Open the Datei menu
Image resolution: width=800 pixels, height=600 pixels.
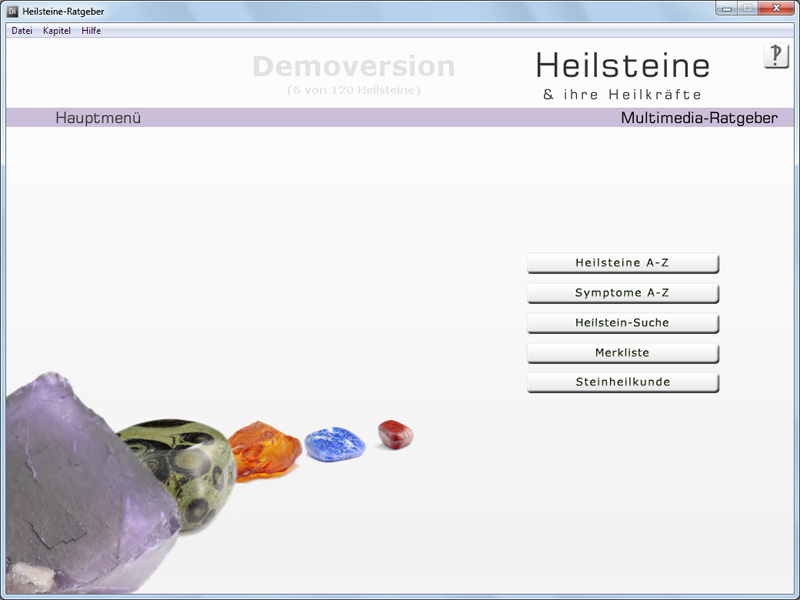(22, 31)
